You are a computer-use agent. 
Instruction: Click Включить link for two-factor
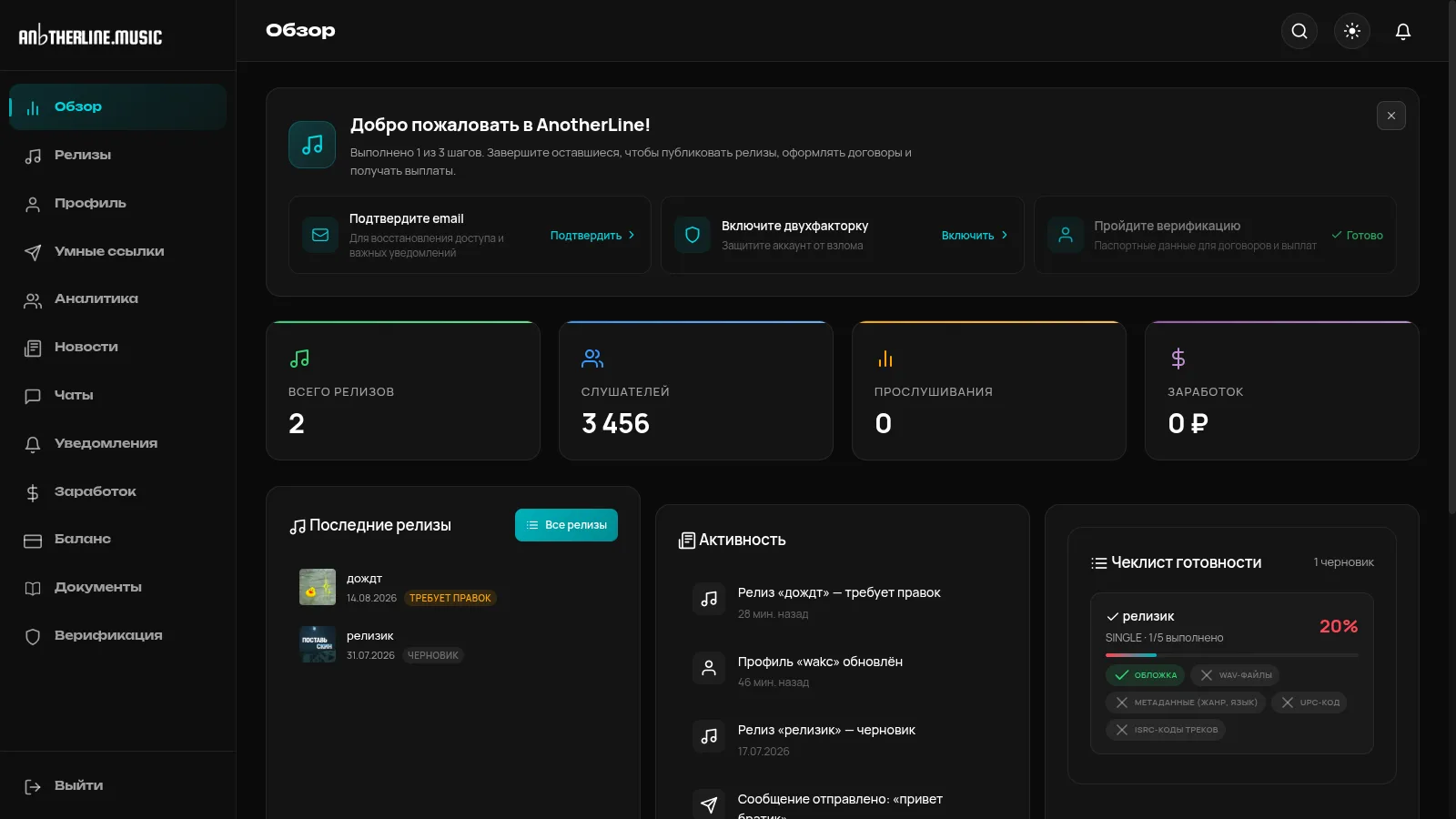975,235
